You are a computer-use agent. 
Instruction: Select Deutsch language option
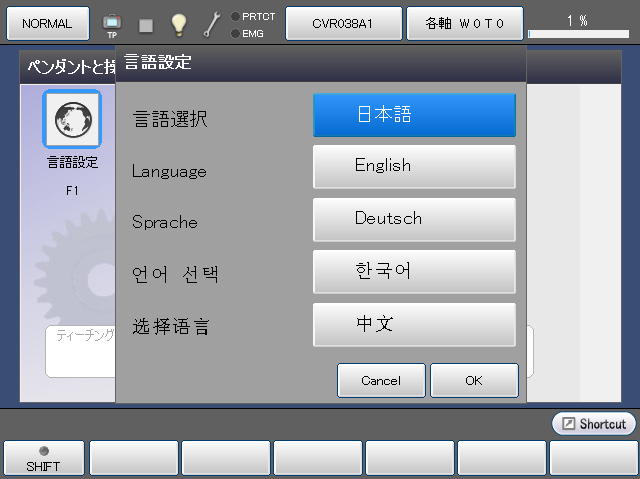[414, 218]
